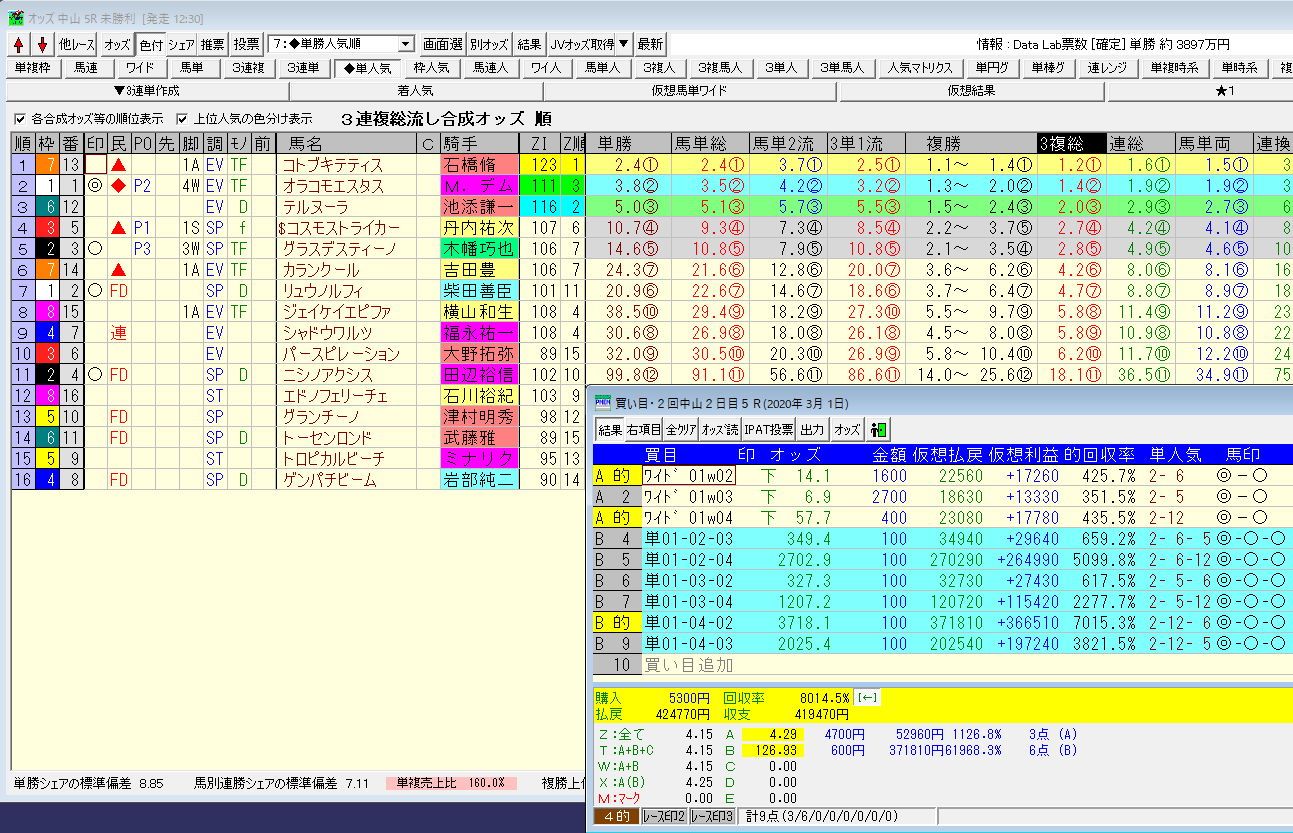1293x833 pixels.
Task: Click the オッズ読 button in the 買い目 window
Action: point(720,429)
